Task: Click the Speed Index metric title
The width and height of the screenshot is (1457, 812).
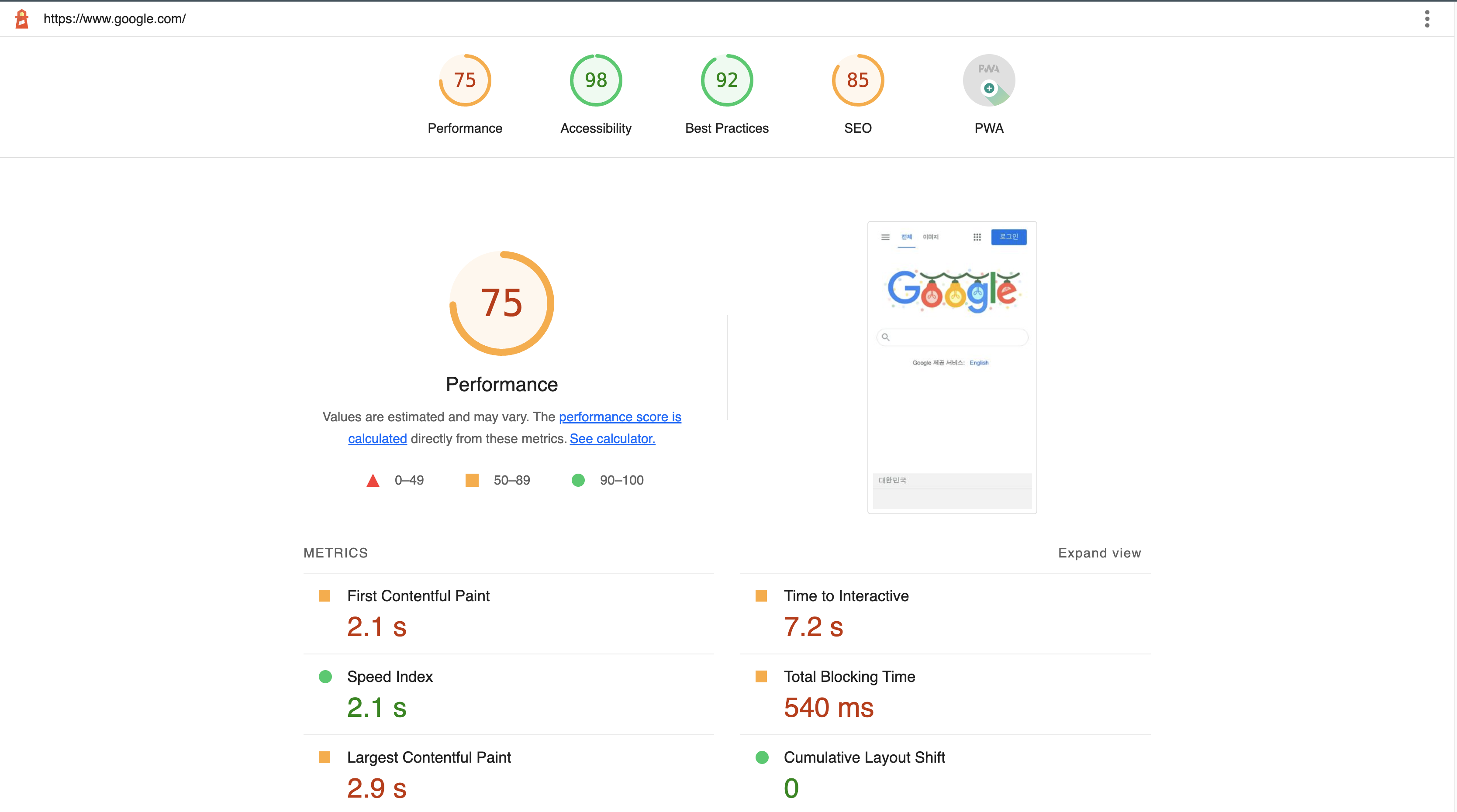Action: point(390,676)
